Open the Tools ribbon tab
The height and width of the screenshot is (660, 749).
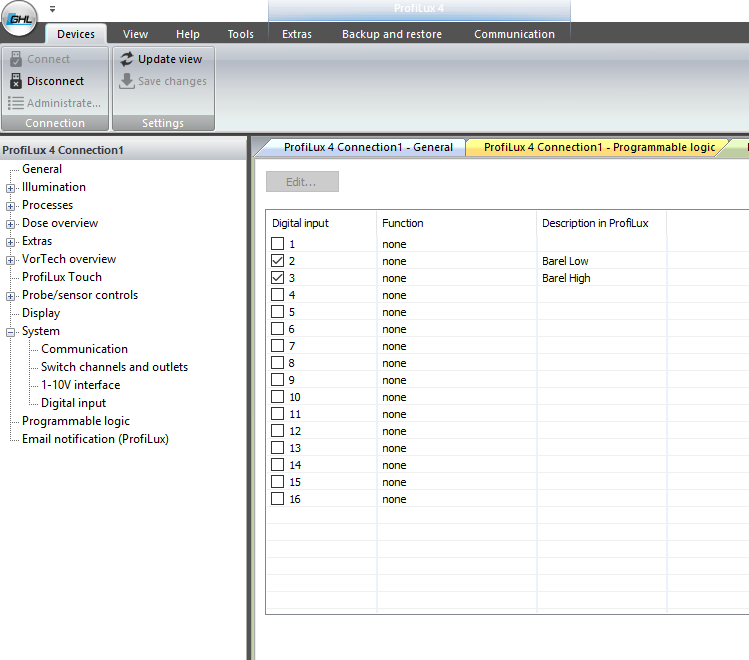pos(240,34)
